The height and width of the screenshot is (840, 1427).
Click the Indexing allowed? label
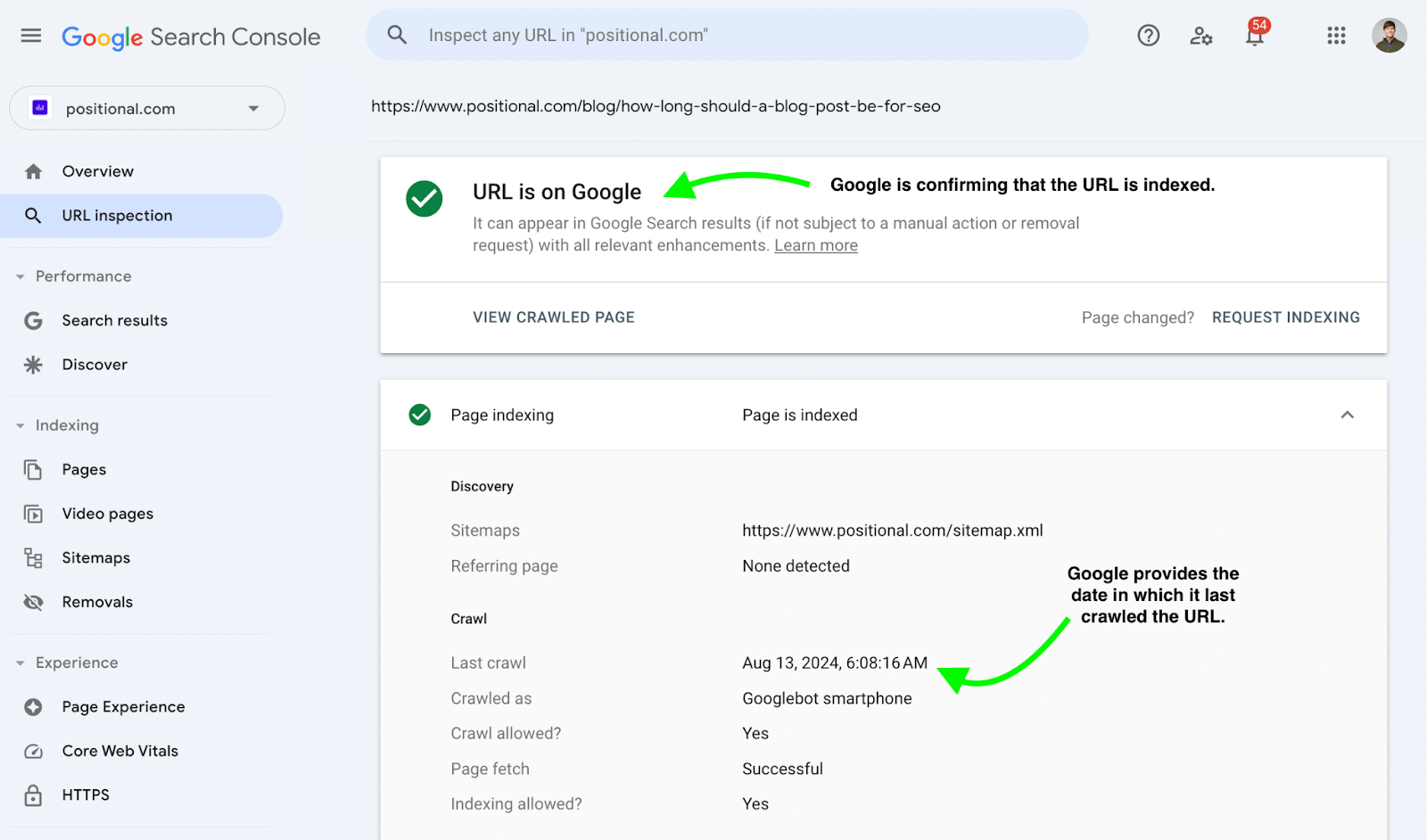click(x=516, y=804)
